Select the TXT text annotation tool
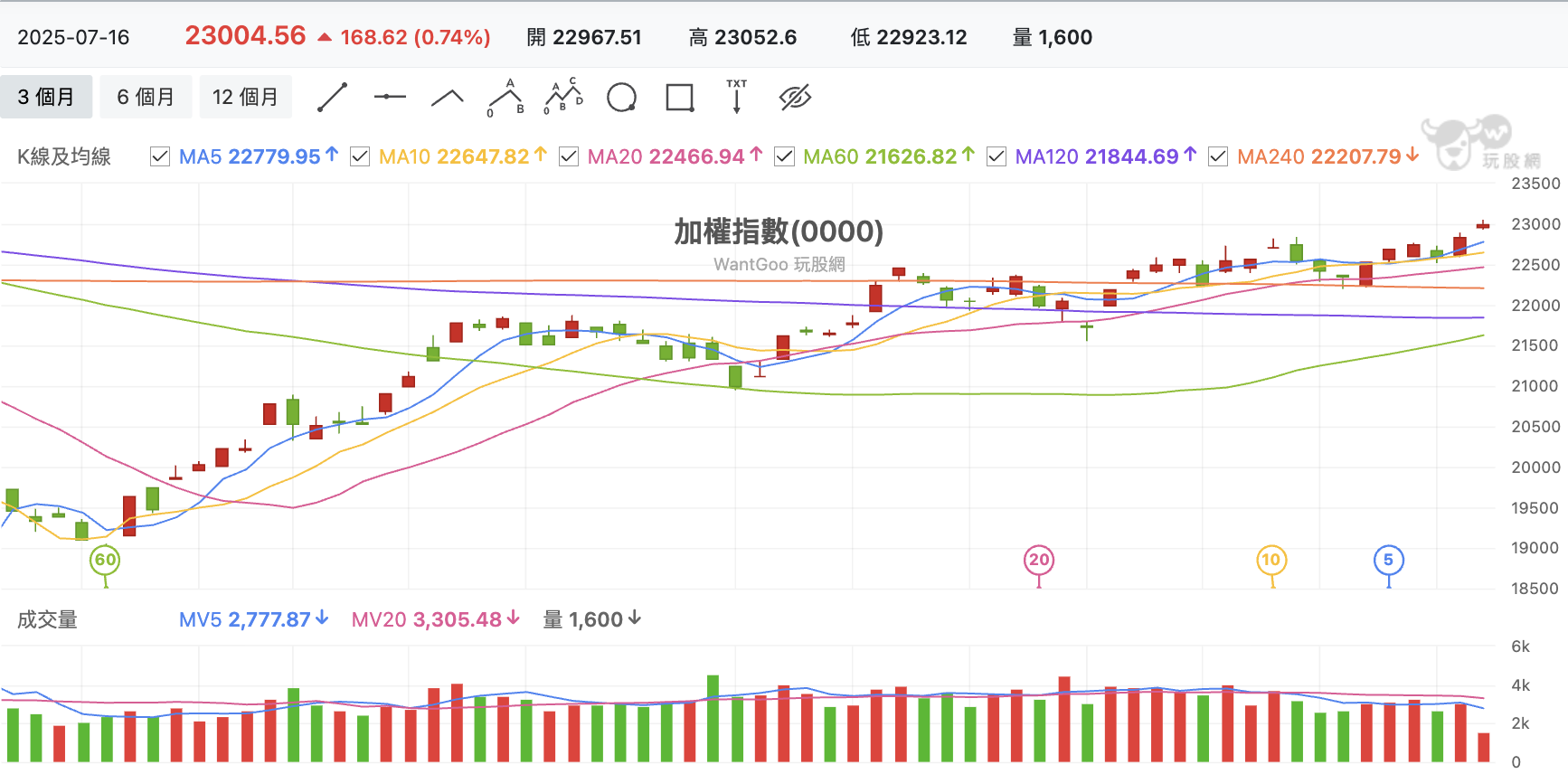 click(737, 97)
